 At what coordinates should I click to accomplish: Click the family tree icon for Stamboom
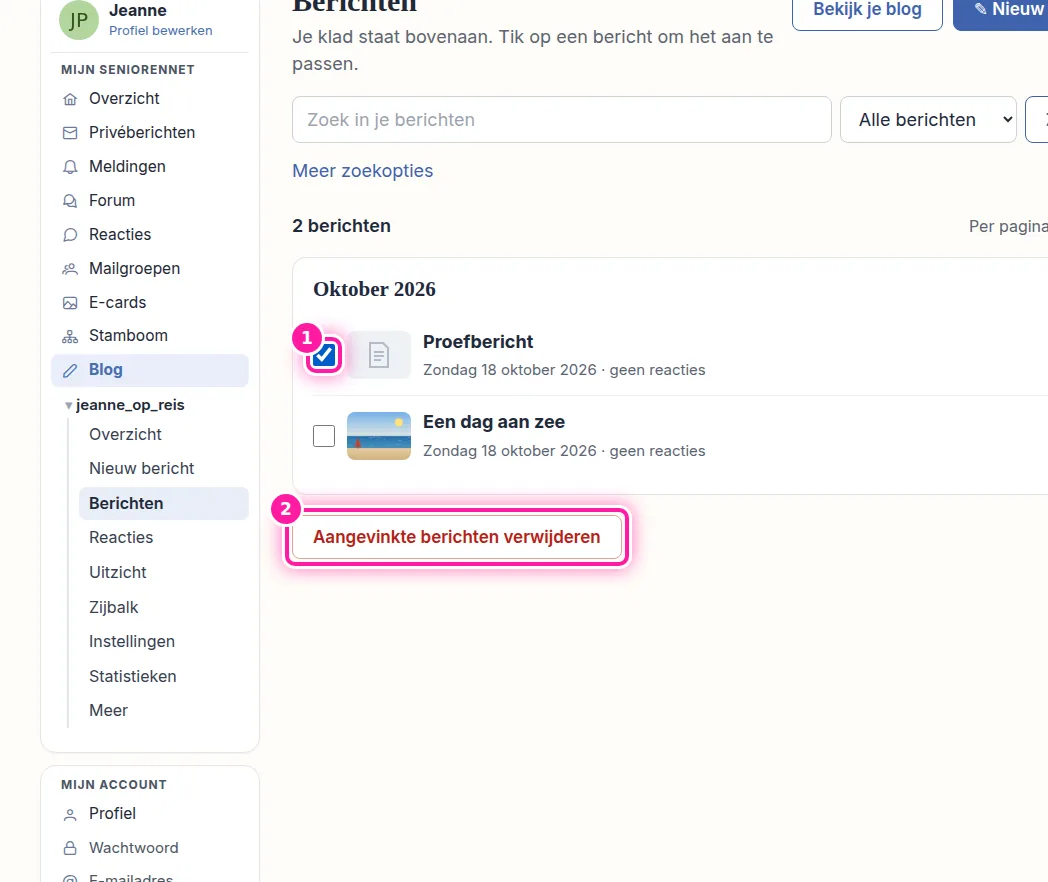70,337
